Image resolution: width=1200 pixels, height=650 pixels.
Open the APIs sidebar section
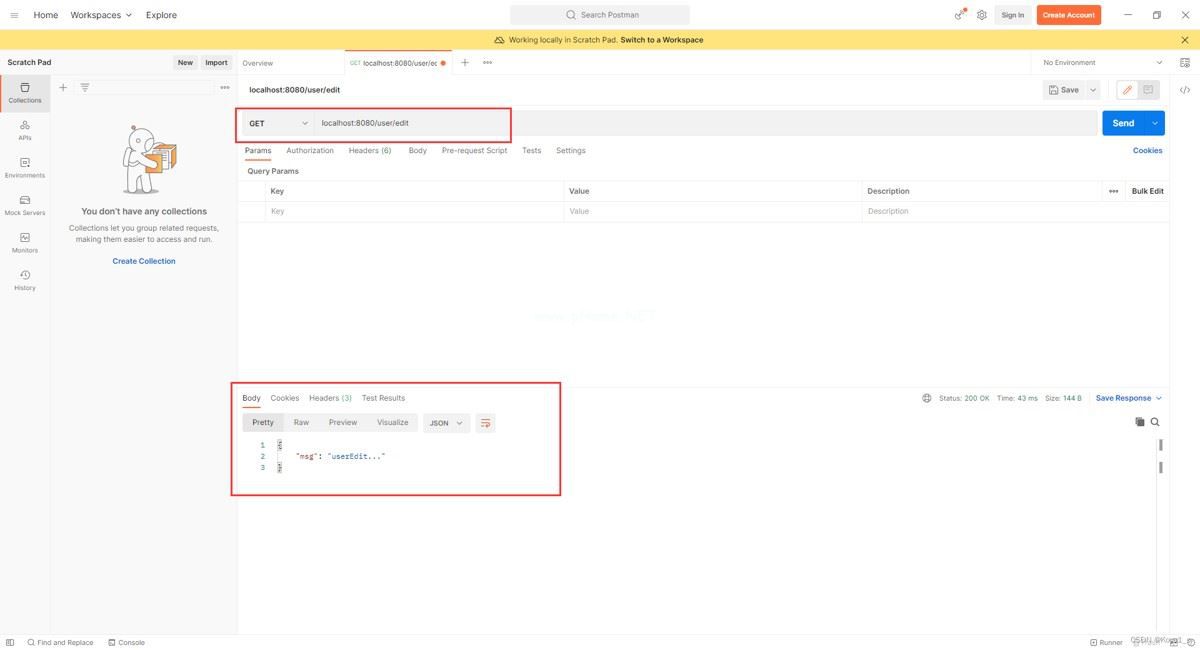[25, 130]
